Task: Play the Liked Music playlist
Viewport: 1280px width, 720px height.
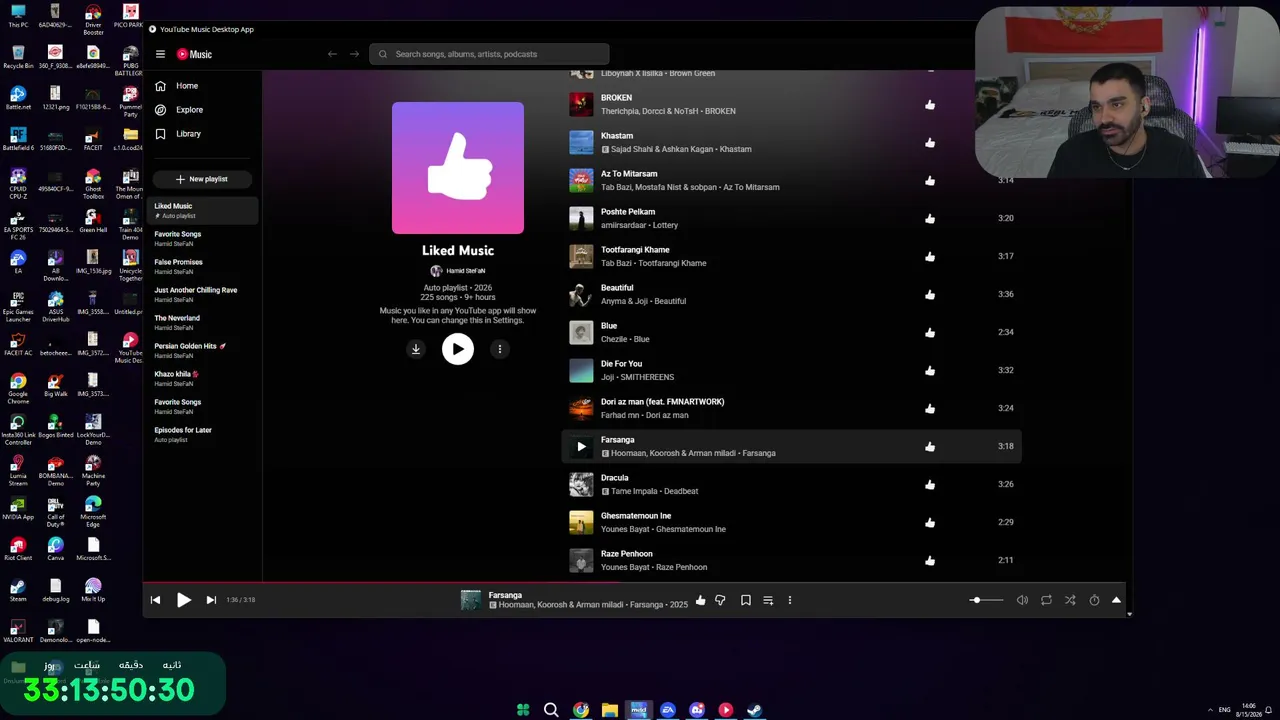Action: [x=458, y=349]
